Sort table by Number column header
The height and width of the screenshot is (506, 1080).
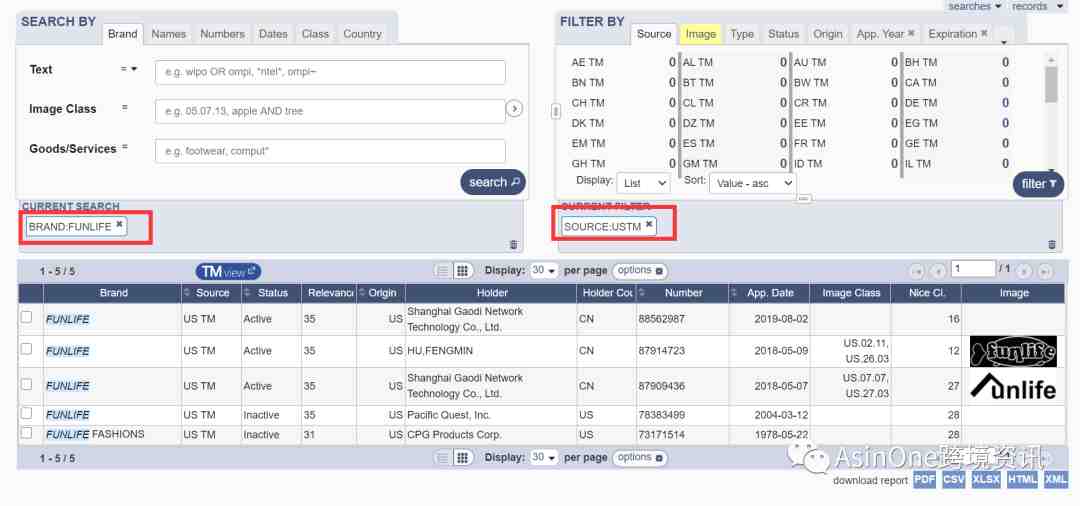683,293
